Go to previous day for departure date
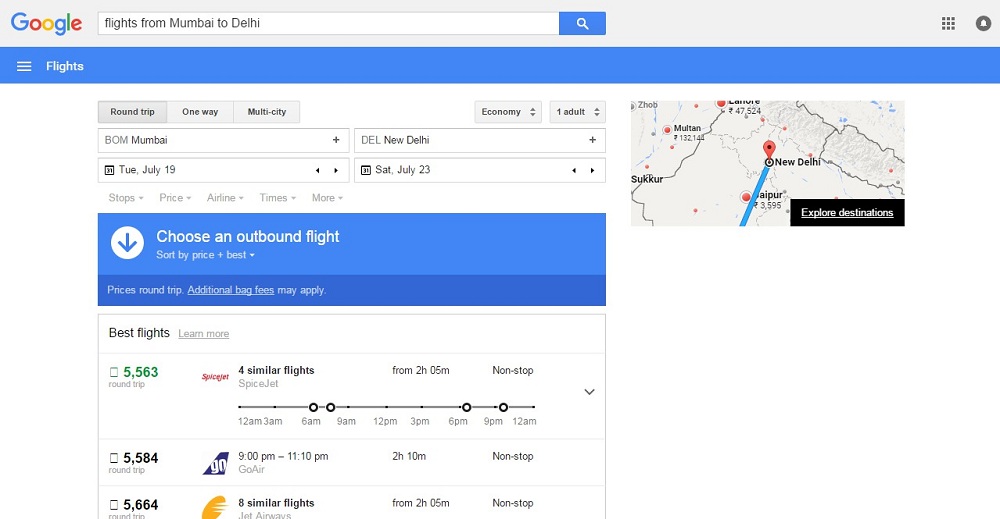Screen dimensions: 1000x519 point(318,170)
